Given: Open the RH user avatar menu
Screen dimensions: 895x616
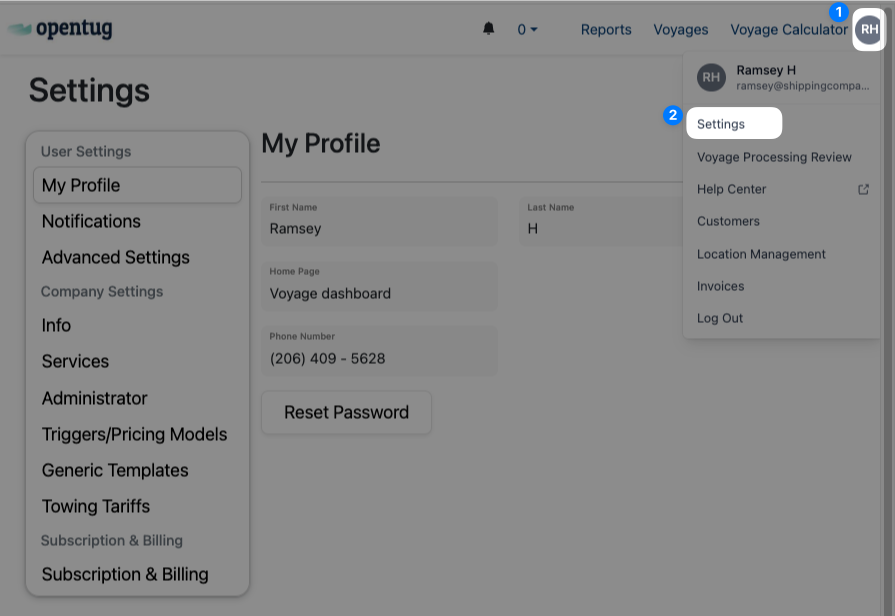Looking at the screenshot, I should pyautogui.click(x=869, y=30).
